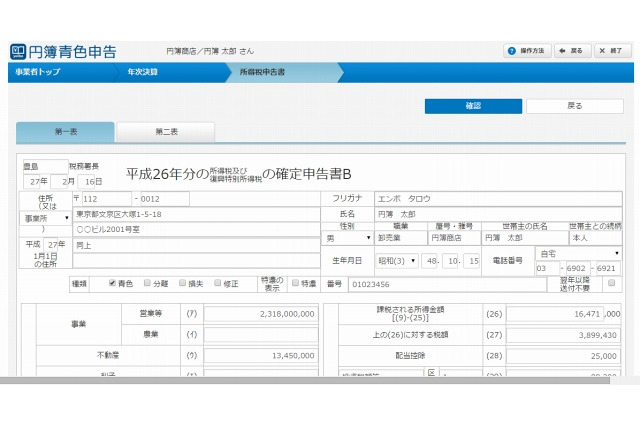Click the 円簿青色申告 logo icon
The image size is (640, 426).
click(18, 50)
